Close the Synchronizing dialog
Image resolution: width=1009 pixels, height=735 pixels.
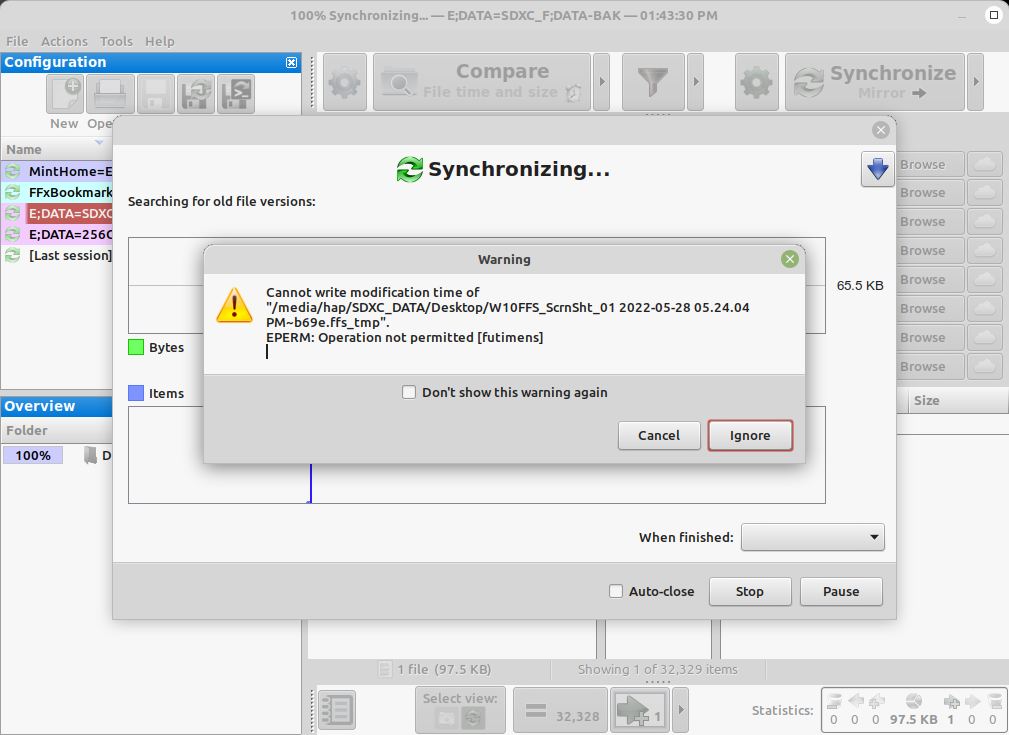point(881,130)
